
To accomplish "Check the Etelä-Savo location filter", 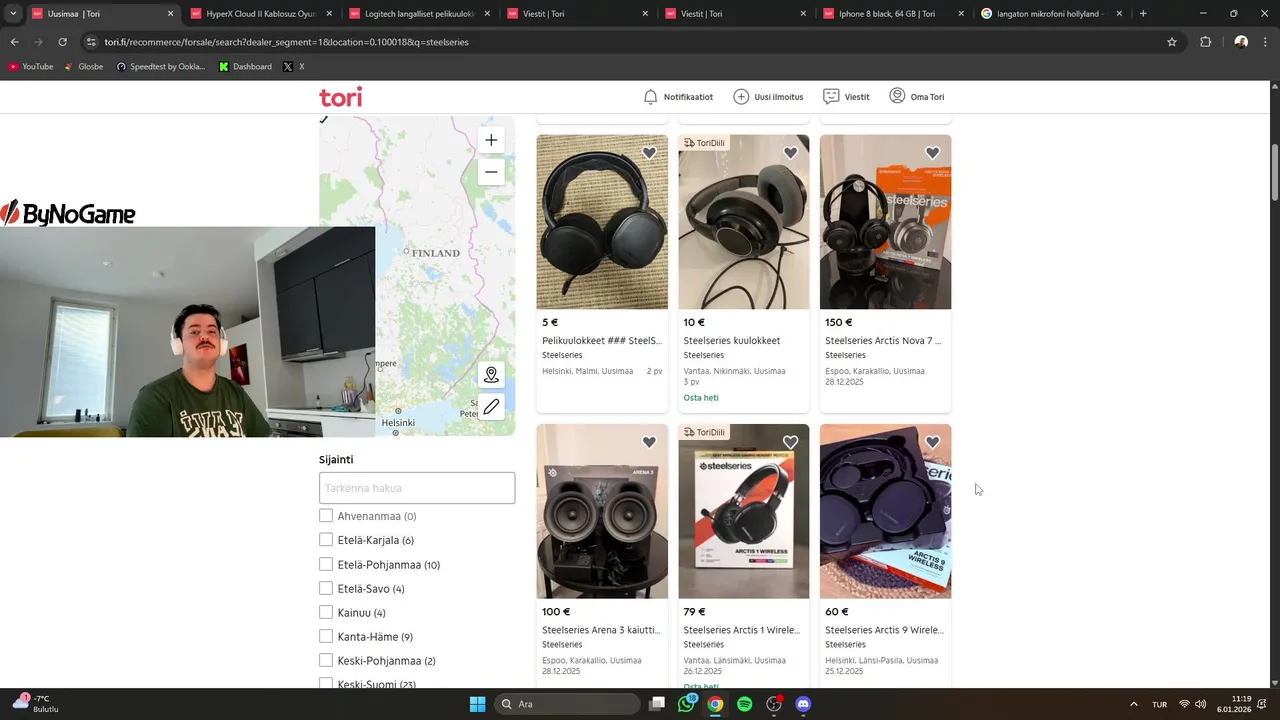I will coord(326,588).
